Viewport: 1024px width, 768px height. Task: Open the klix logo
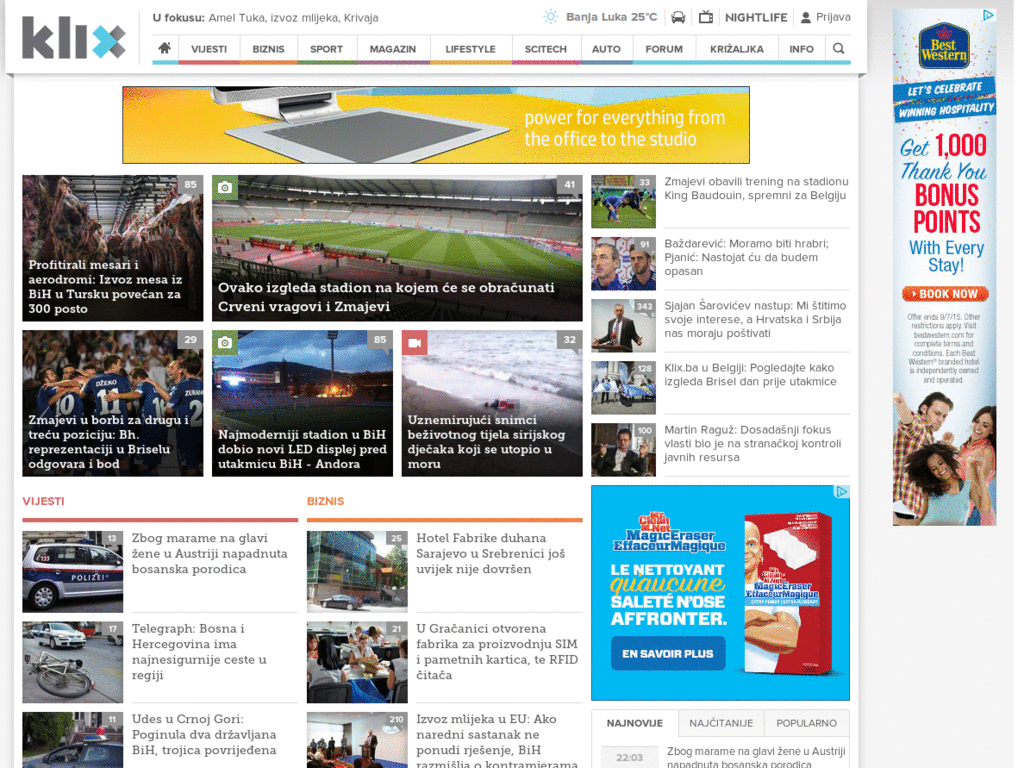tap(74, 38)
